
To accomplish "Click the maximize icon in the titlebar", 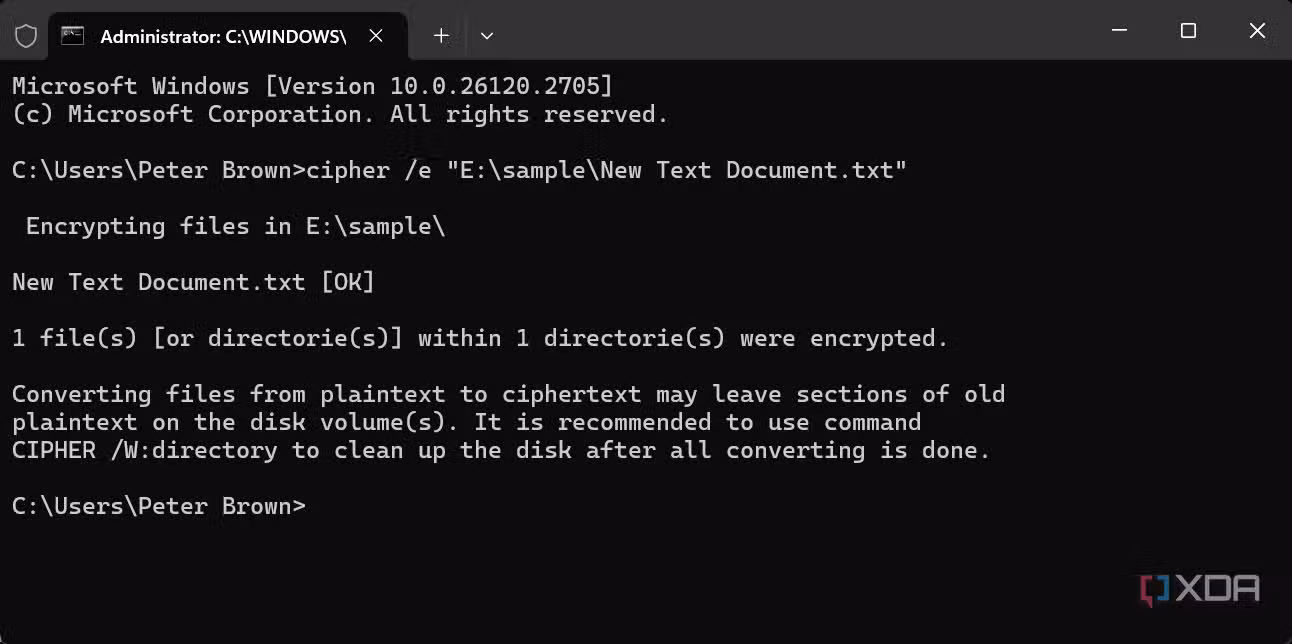I will click(1187, 31).
